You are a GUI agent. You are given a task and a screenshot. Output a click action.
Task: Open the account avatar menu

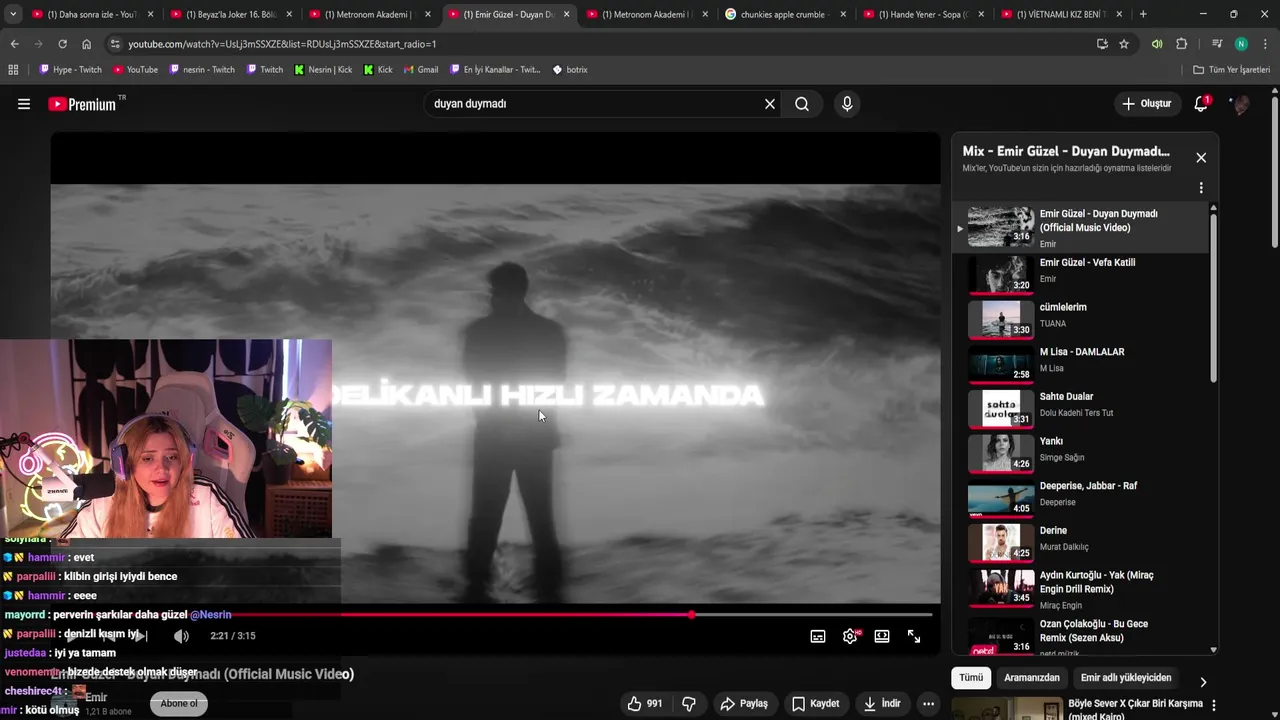tap(1240, 104)
